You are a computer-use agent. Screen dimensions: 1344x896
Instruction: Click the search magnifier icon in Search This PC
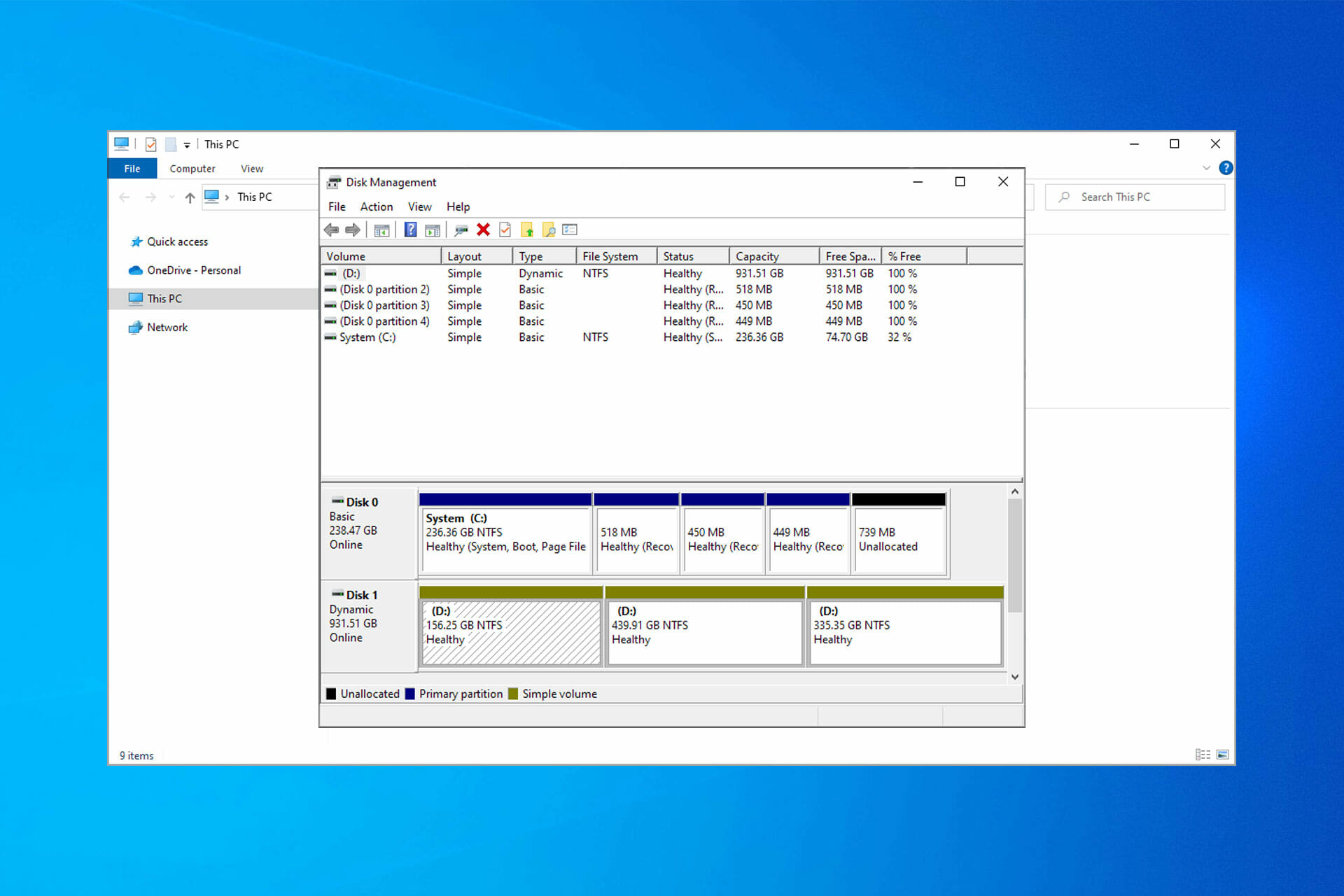pos(1064,197)
